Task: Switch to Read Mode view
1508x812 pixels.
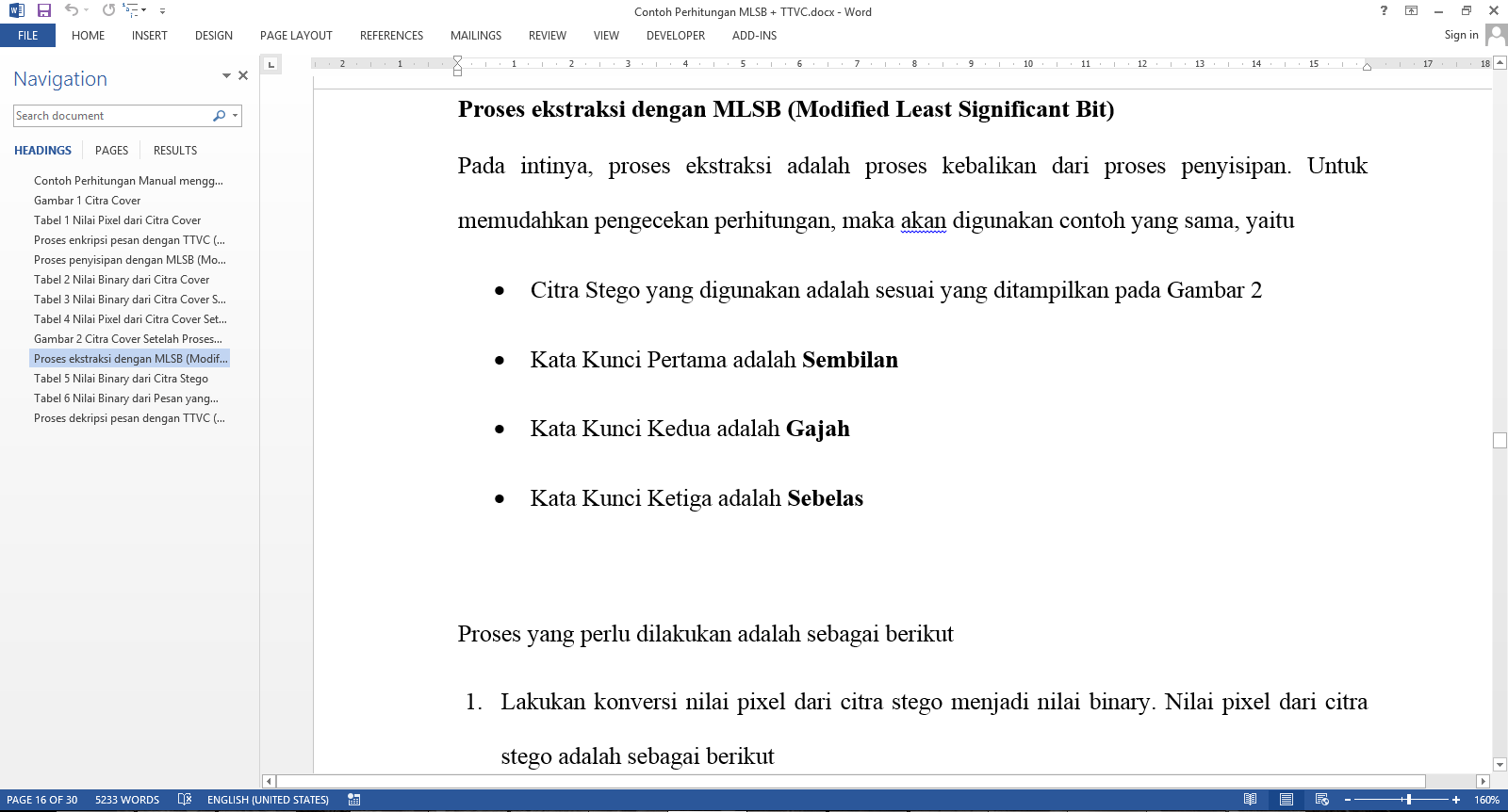Action: pos(1250,800)
